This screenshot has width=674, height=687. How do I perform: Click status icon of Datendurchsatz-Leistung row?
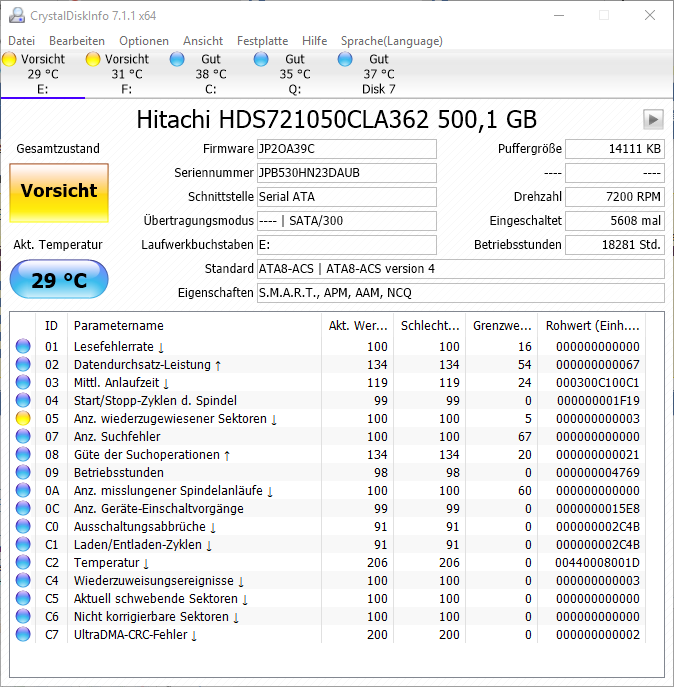click(x=23, y=364)
